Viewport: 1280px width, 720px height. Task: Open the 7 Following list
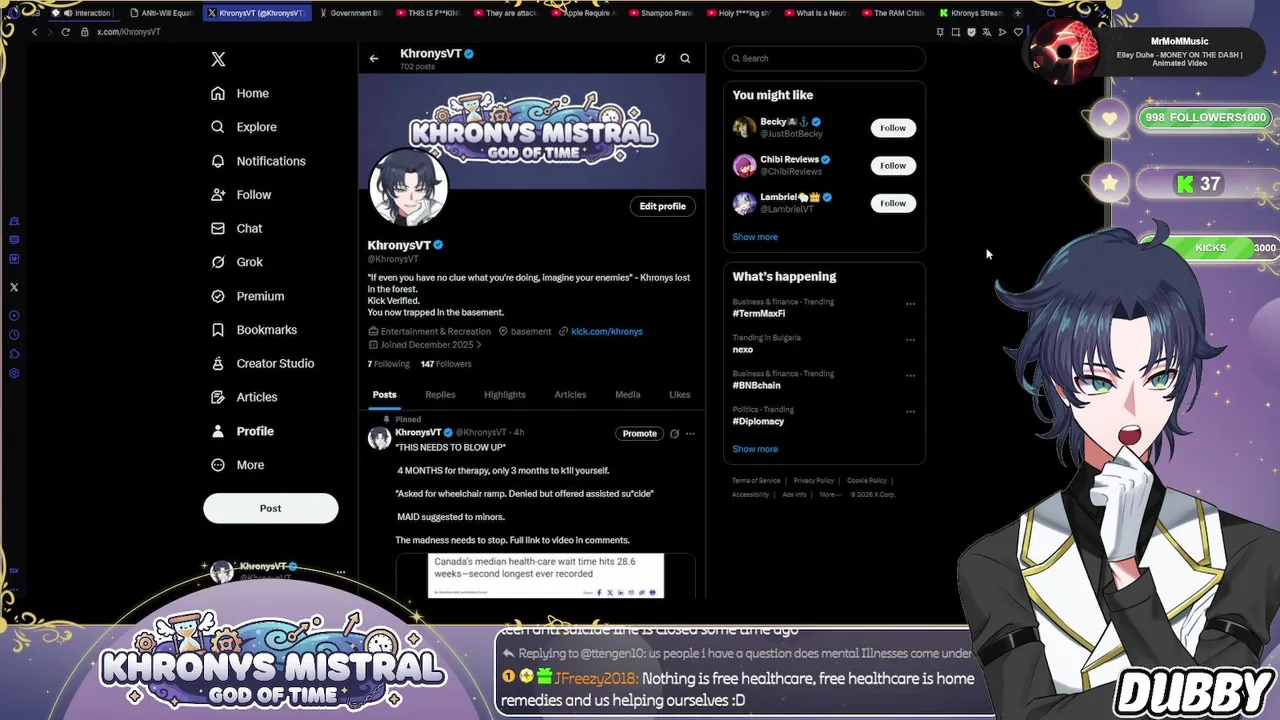[x=388, y=364]
